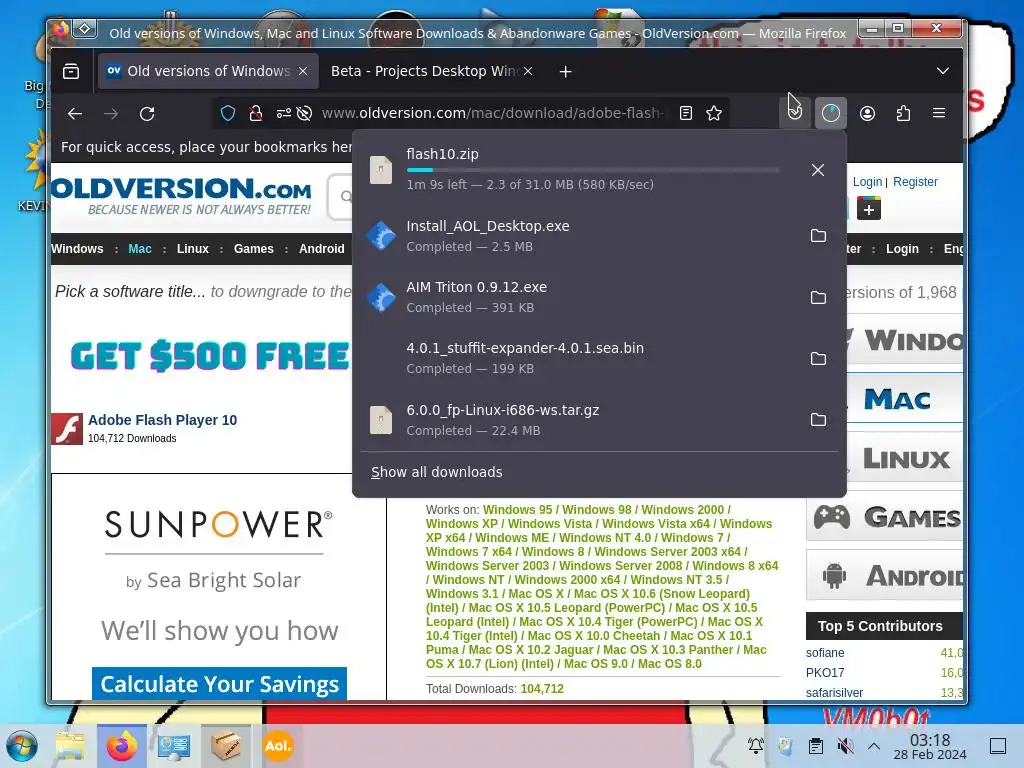Open the Firefox account icon
Viewport: 1024px width, 768px height.
coord(867,114)
